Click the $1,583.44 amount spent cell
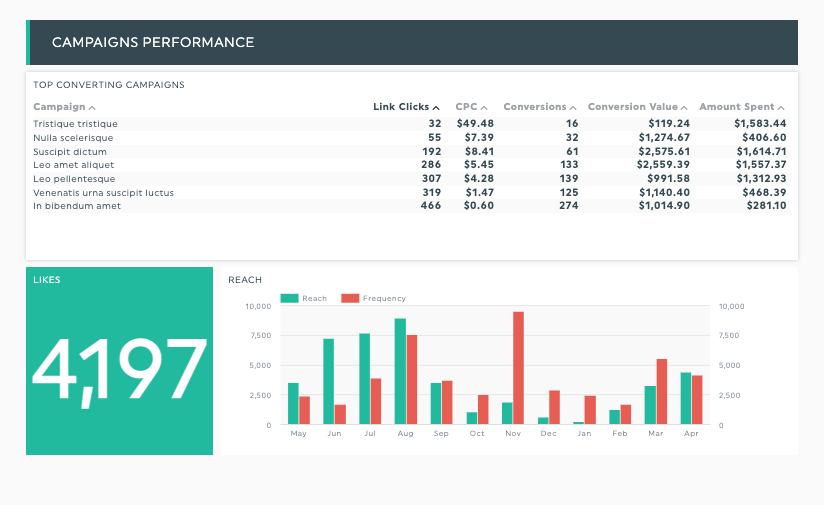This screenshot has width=824, height=505. [760, 123]
